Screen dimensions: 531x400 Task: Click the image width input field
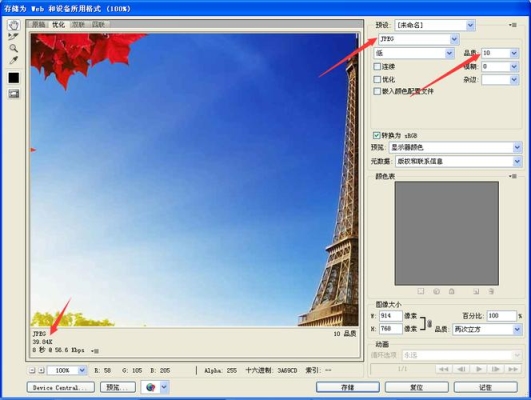[x=390, y=316]
